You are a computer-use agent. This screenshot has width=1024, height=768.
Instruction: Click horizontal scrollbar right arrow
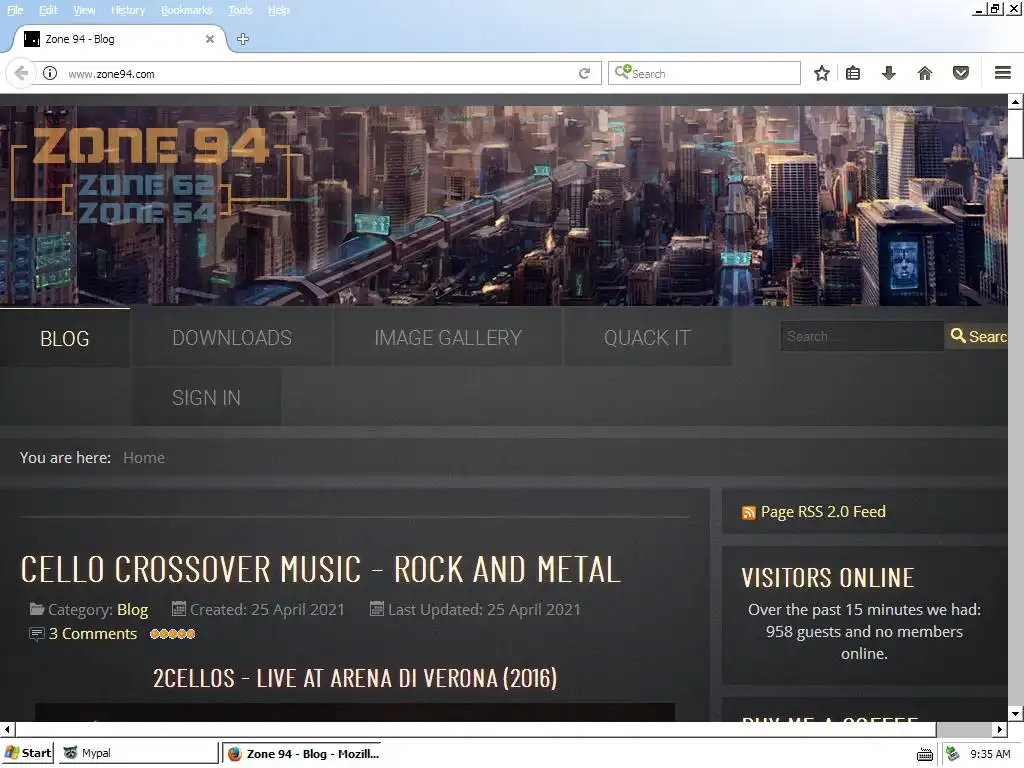[1000, 729]
